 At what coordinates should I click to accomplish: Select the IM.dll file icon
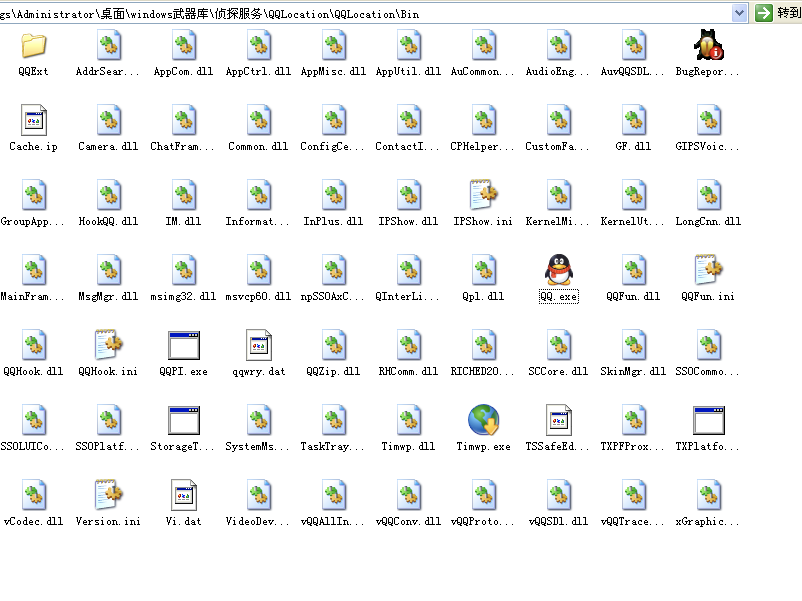[184, 195]
